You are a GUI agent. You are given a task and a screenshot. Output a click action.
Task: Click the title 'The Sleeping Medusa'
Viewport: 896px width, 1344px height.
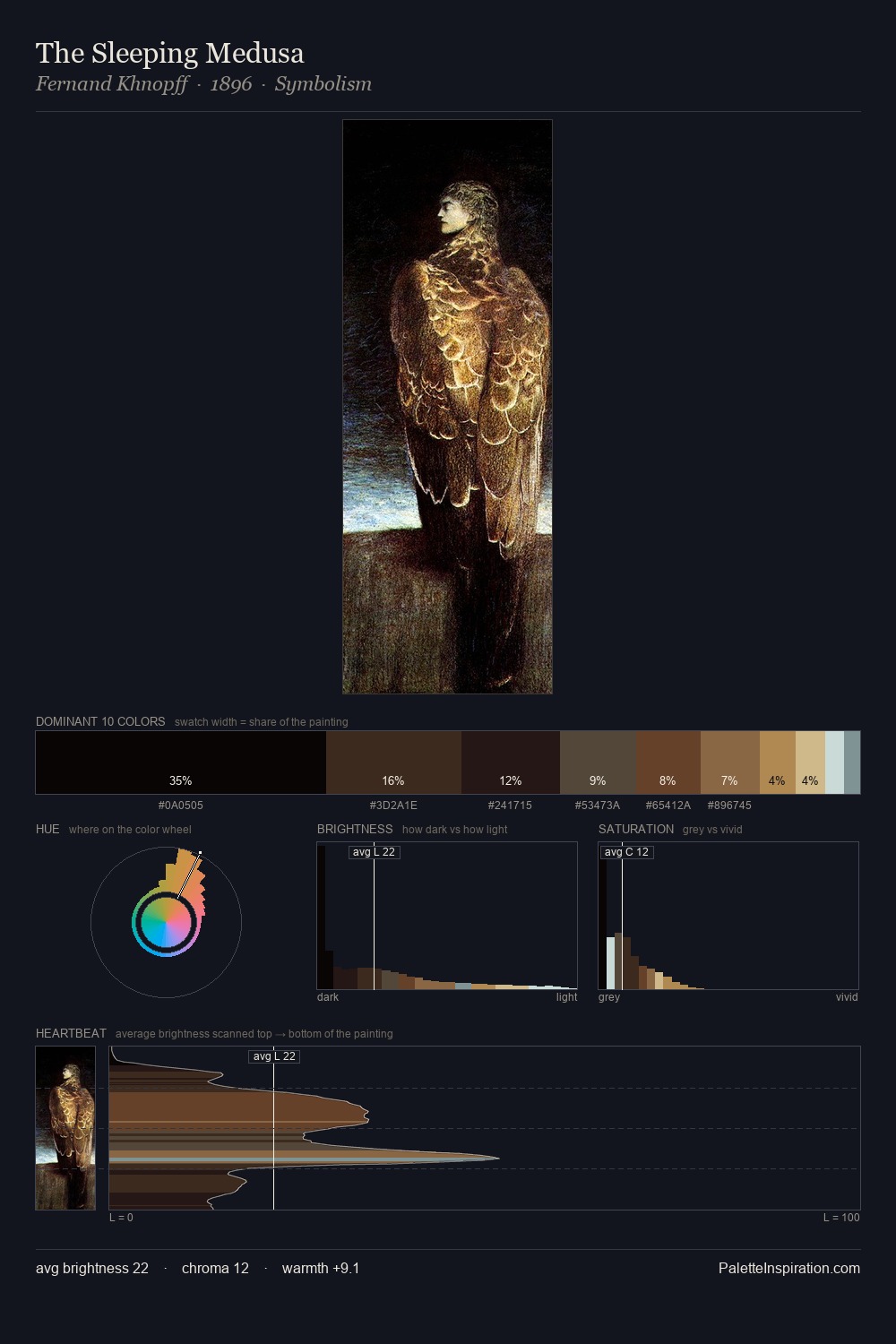pyautogui.click(x=170, y=54)
